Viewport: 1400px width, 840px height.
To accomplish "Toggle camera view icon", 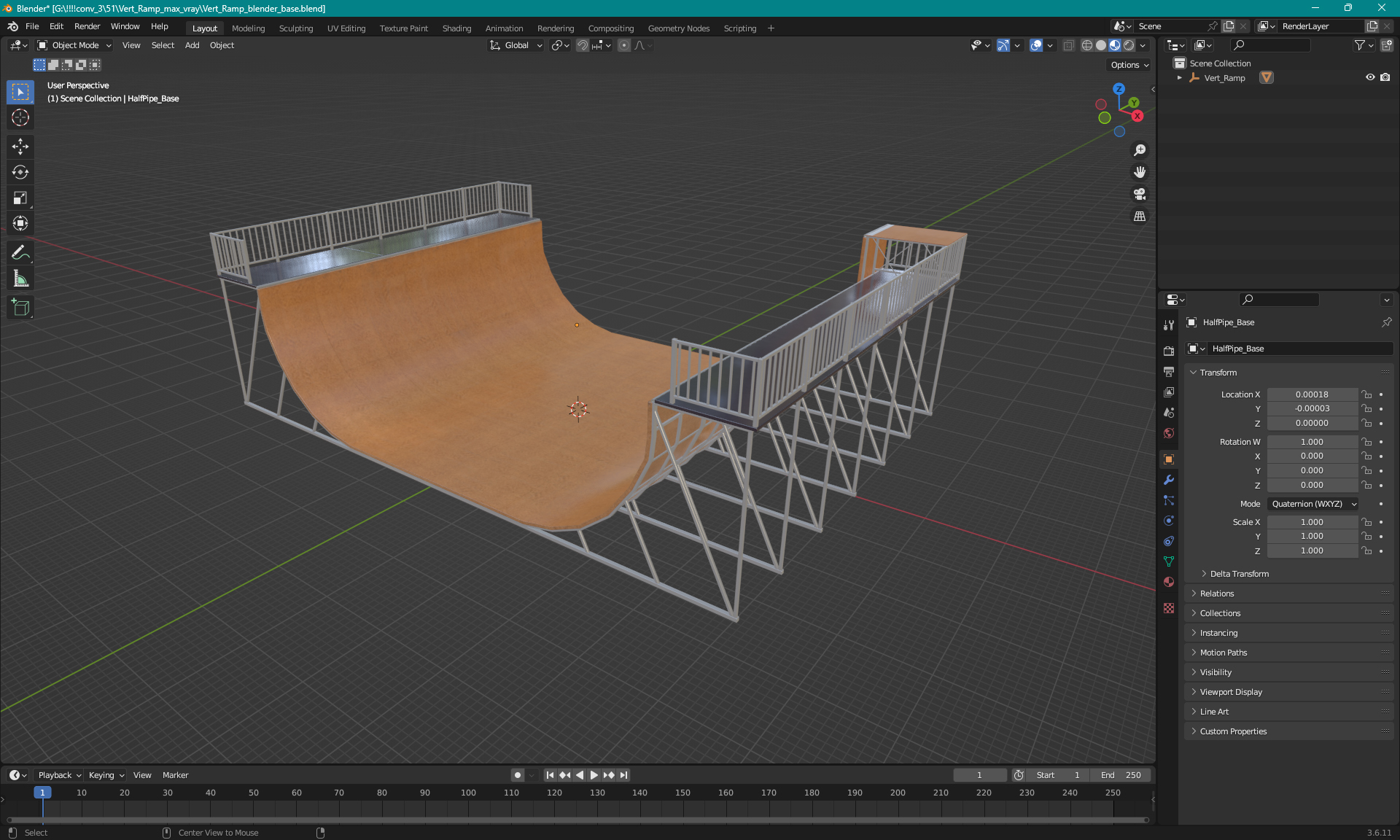I will (x=1140, y=194).
